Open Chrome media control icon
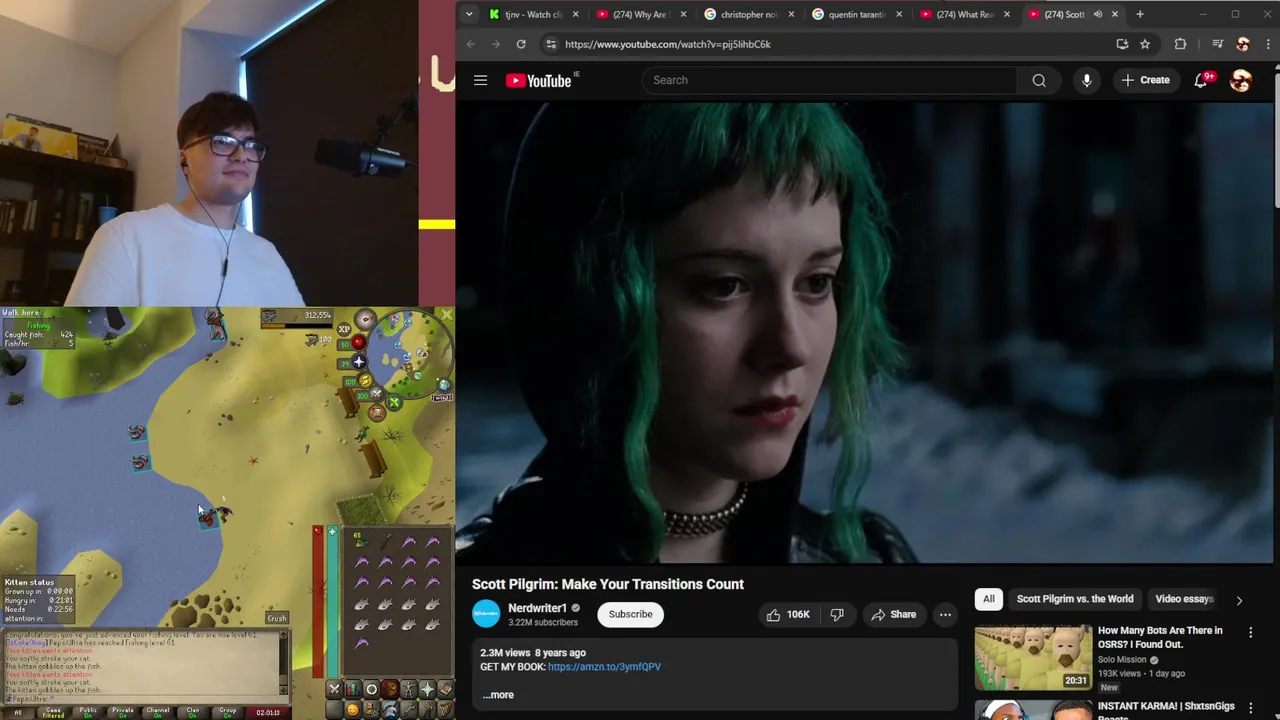 pyautogui.click(x=1217, y=44)
